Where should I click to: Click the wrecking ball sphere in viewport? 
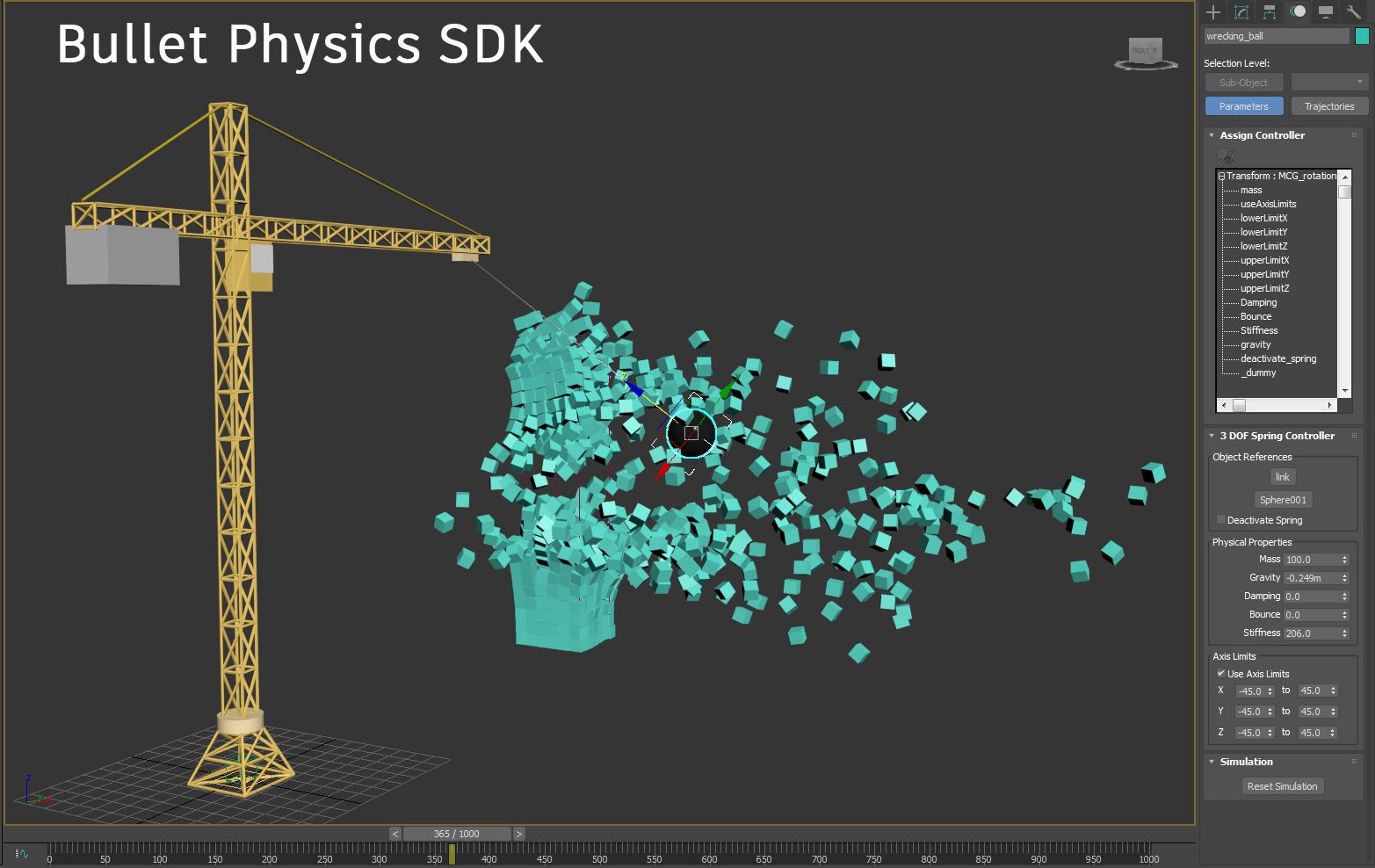click(691, 433)
